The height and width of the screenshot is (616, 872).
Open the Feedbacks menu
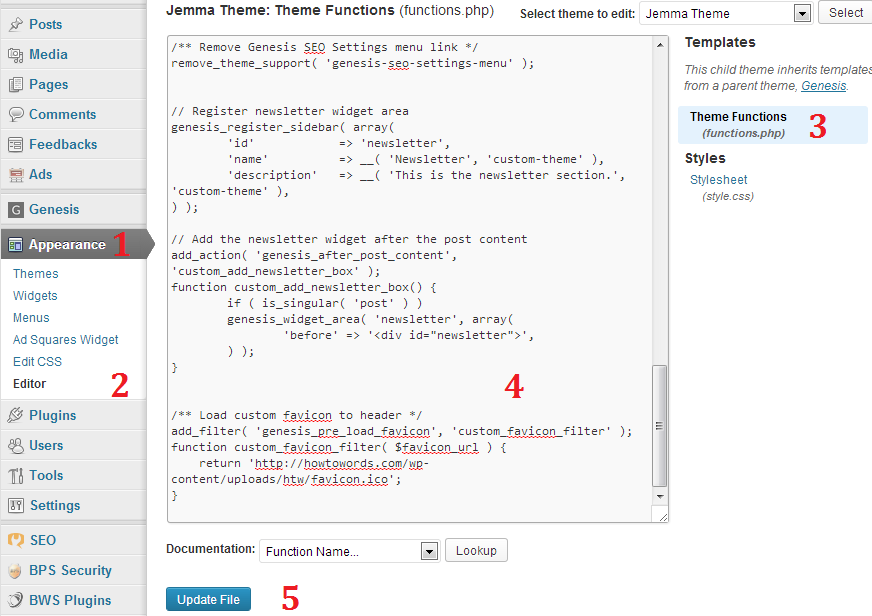63,145
